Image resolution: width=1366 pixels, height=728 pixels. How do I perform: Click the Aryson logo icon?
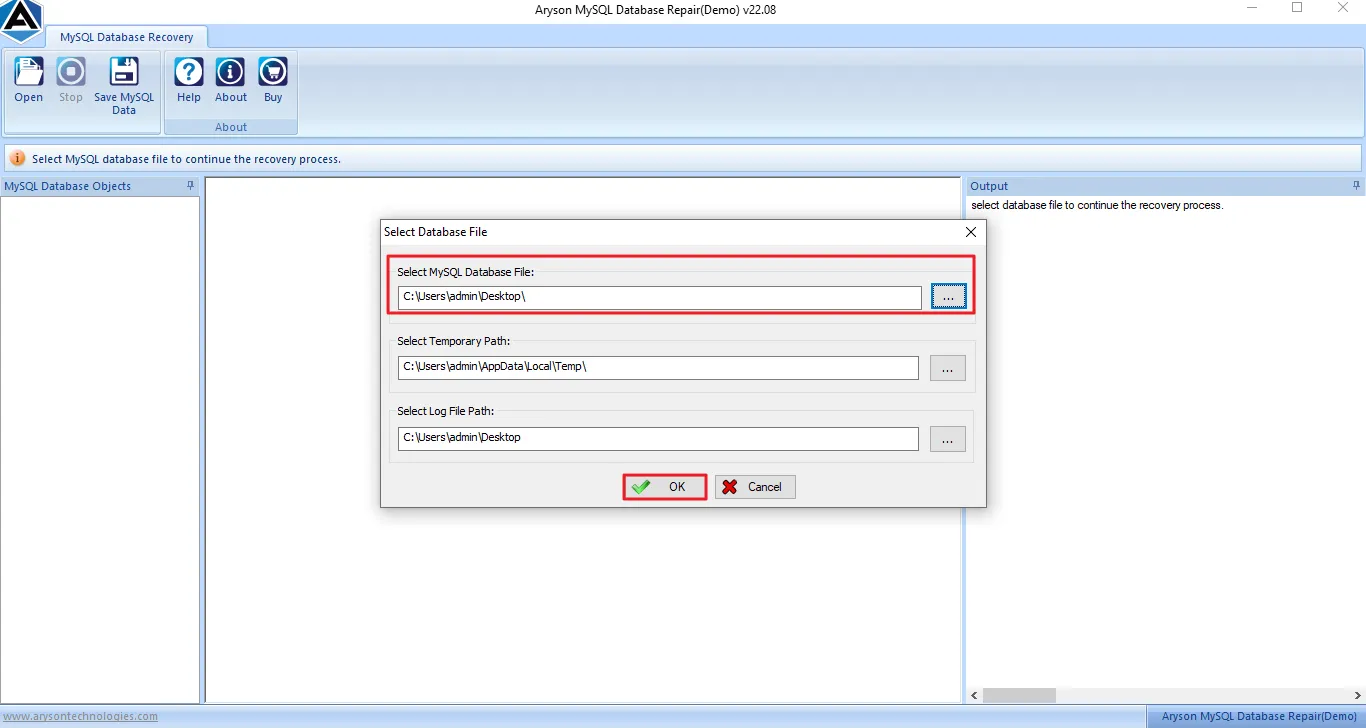tap(20, 20)
